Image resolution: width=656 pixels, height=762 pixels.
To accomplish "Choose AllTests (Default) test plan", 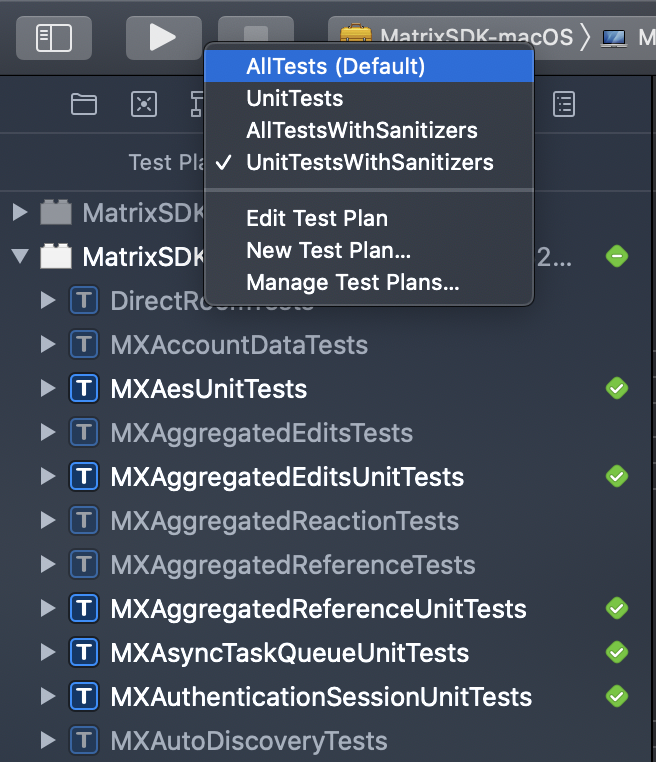I will 369,66.
